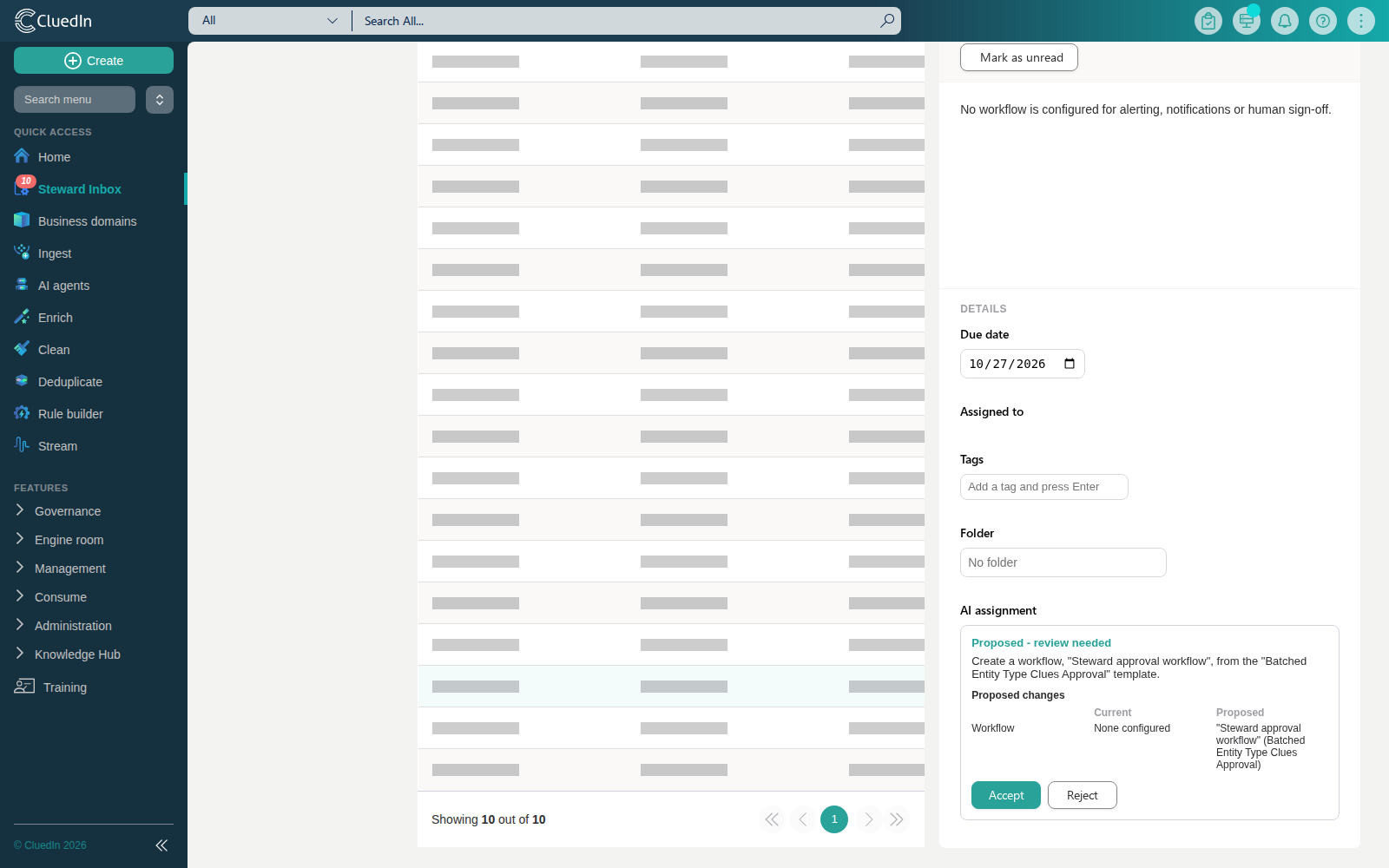Screen dimensions: 1389x868
Task: Go to the next page arrow
Action: pyautogui.click(x=869, y=819)
